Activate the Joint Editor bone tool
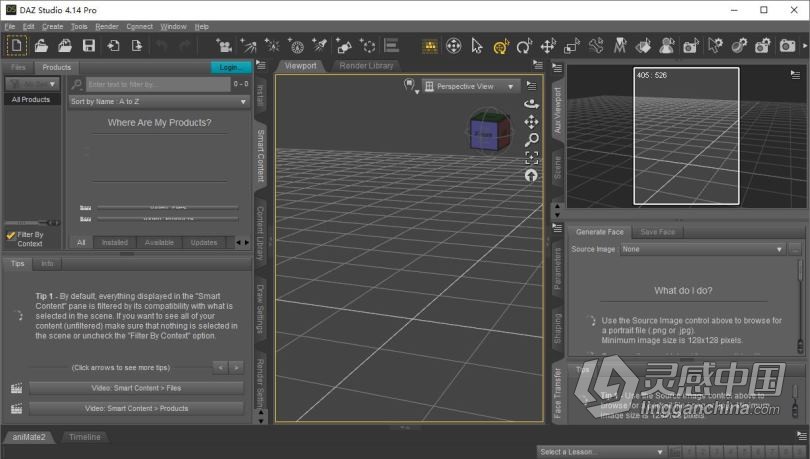The width and height of the screenshot is (810, 459). tap(596, 46)
